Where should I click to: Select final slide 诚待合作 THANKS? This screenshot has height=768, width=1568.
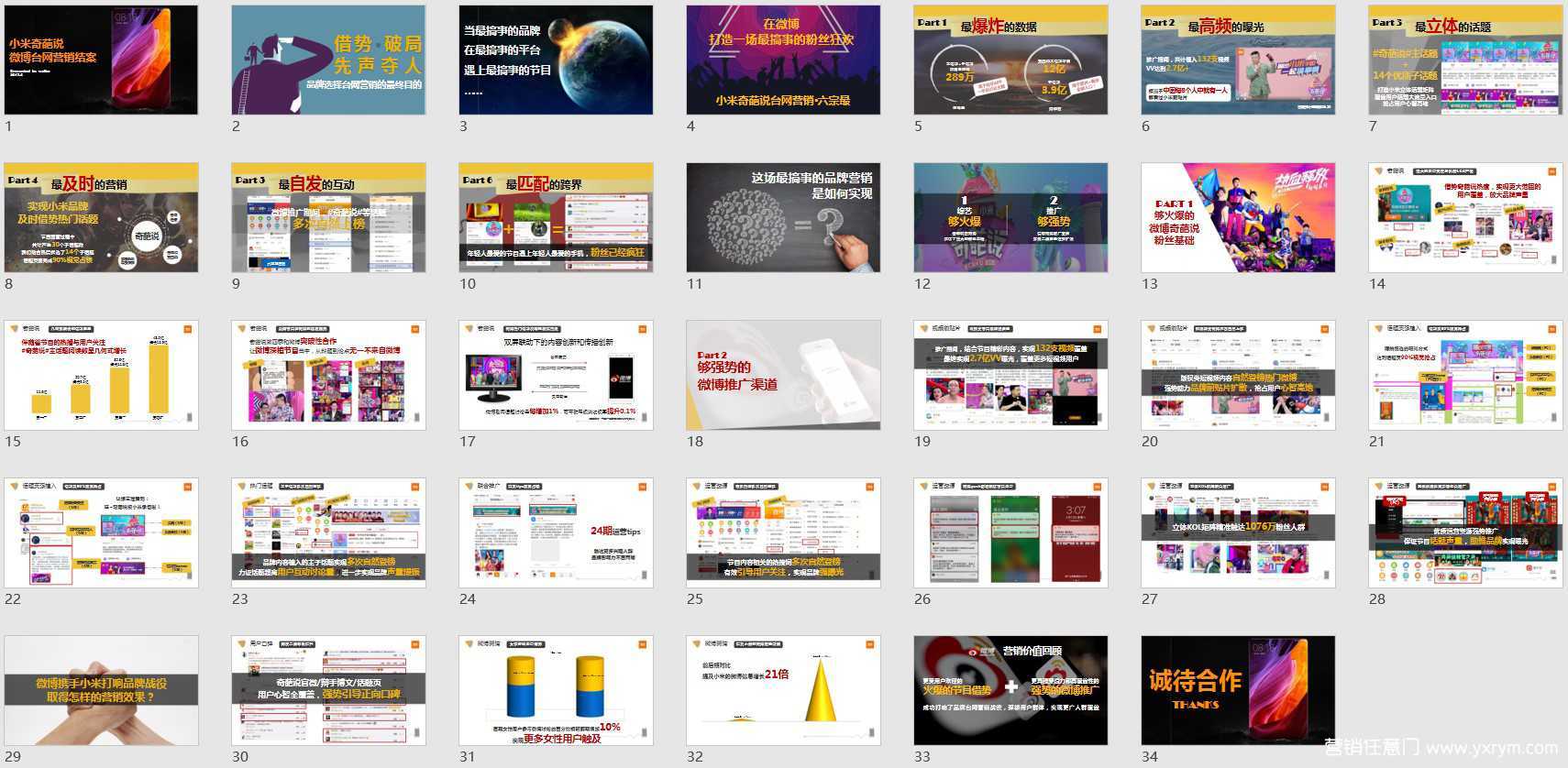pyautogui.click(x=1238, y=690)
